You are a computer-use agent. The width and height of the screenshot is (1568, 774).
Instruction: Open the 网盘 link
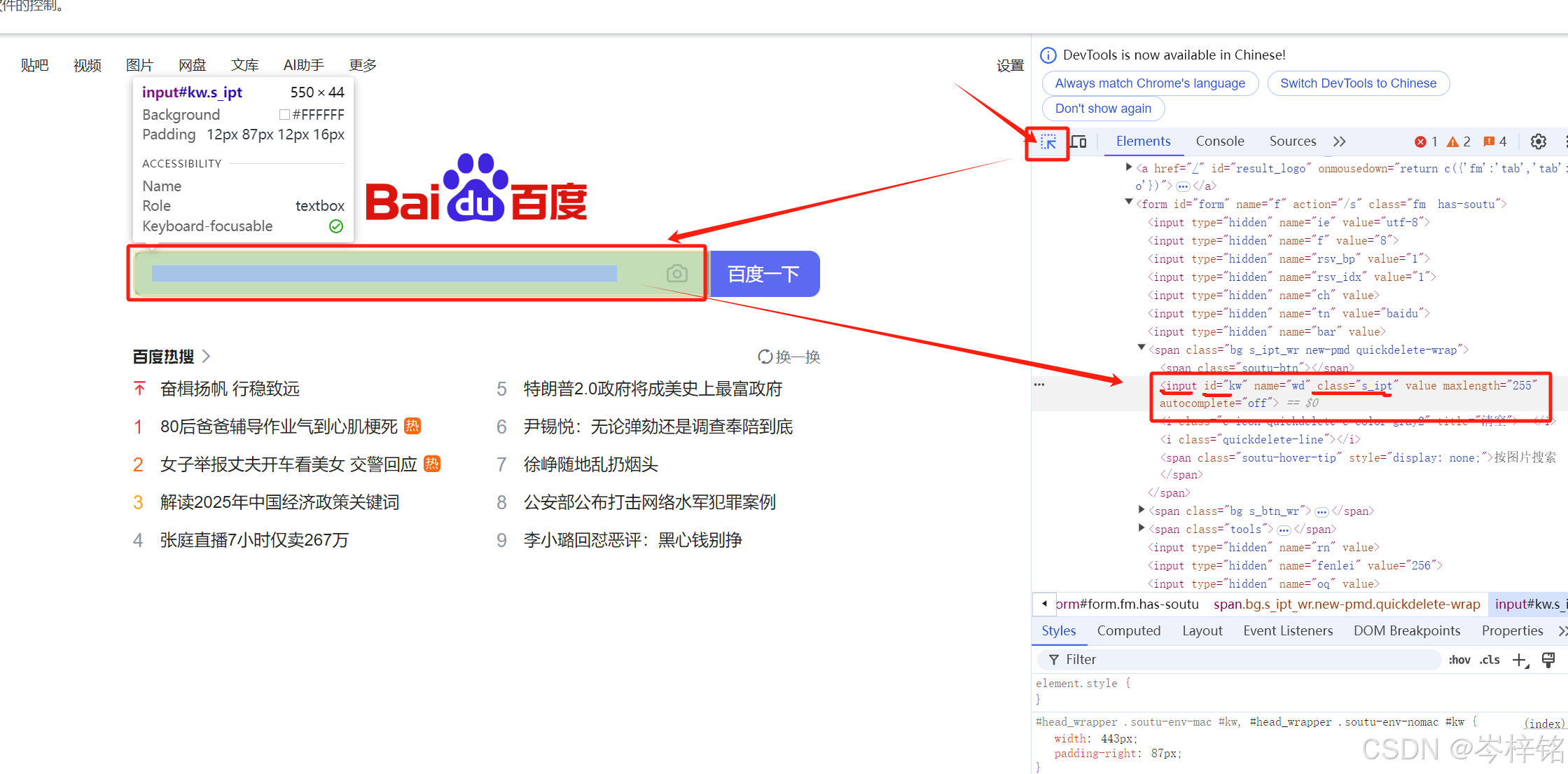coord(192,66)
